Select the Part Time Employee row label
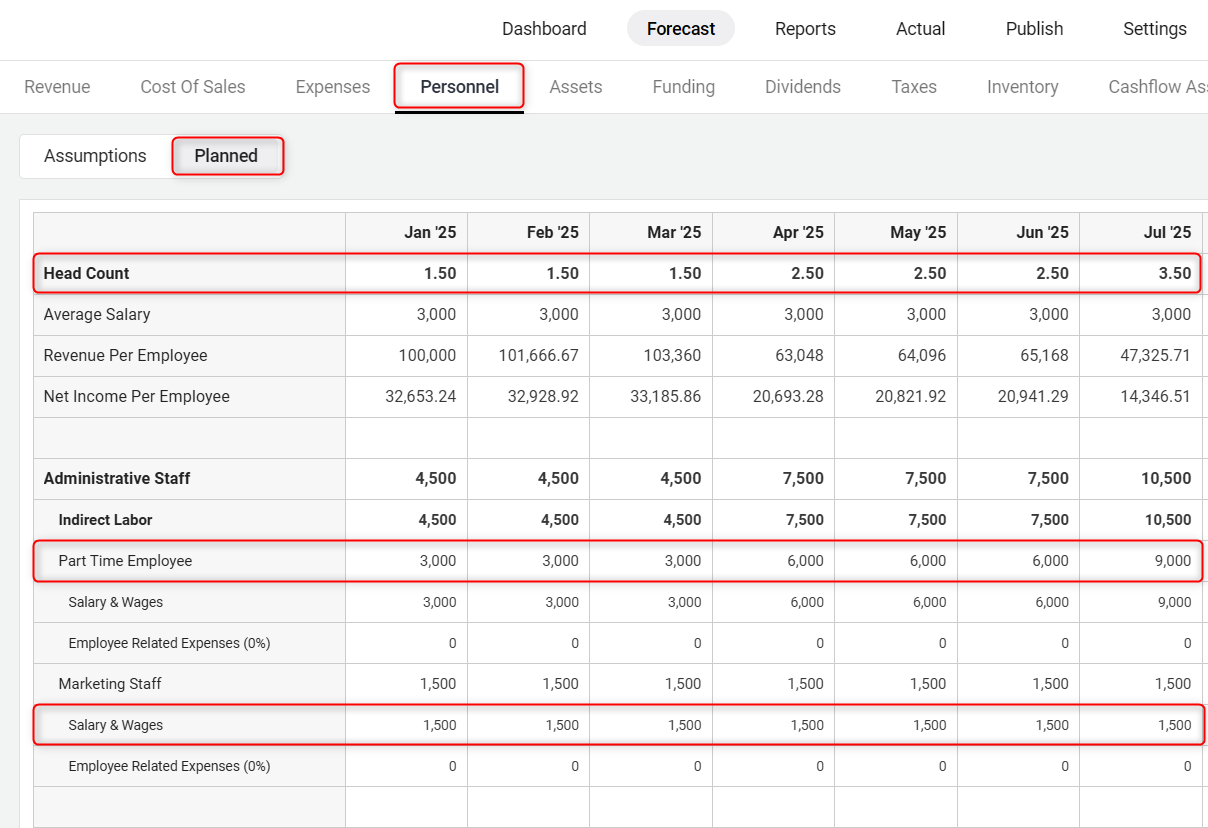Image resolution: width=1208 pixels, height=828 pixels. (x=125, y=561)
